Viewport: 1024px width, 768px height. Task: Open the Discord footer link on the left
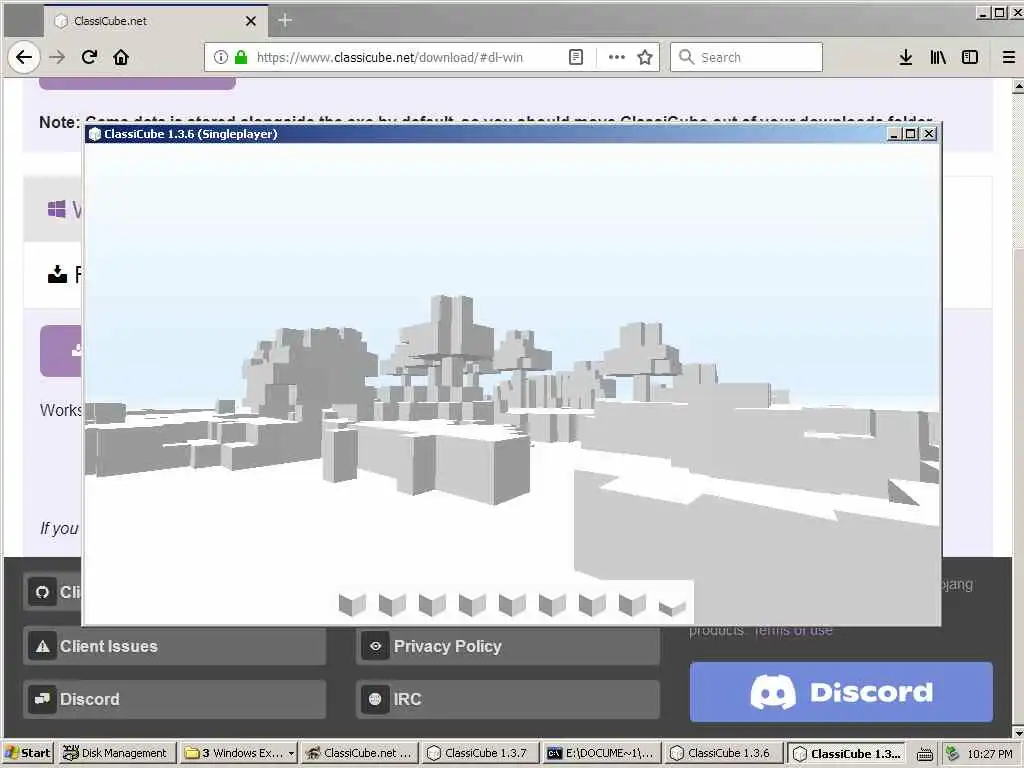pyautogui.click(x=174, y=699)
